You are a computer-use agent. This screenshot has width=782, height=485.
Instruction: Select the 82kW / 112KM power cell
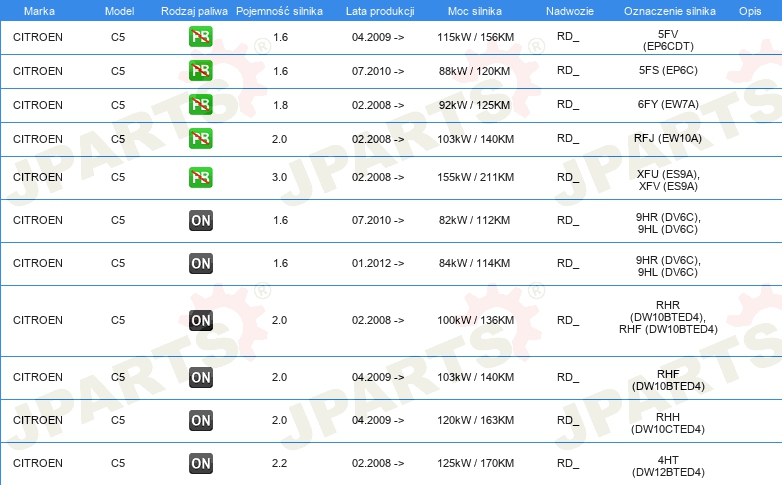coord(474,220)
